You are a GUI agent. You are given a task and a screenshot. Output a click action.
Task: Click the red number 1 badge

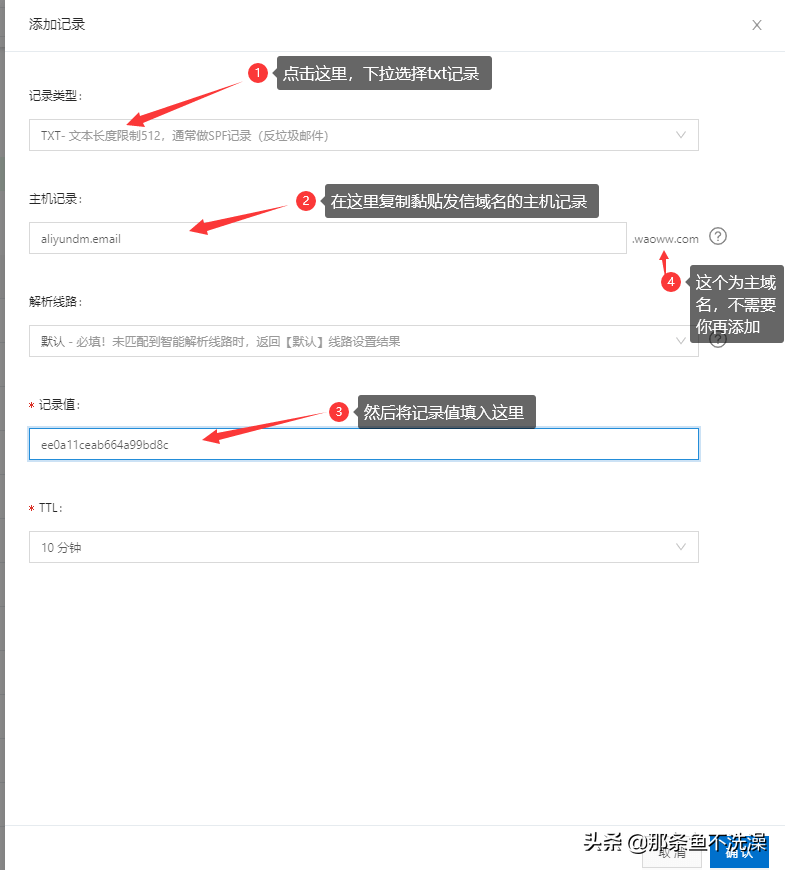pyautogui.click(x=257, y=73)
